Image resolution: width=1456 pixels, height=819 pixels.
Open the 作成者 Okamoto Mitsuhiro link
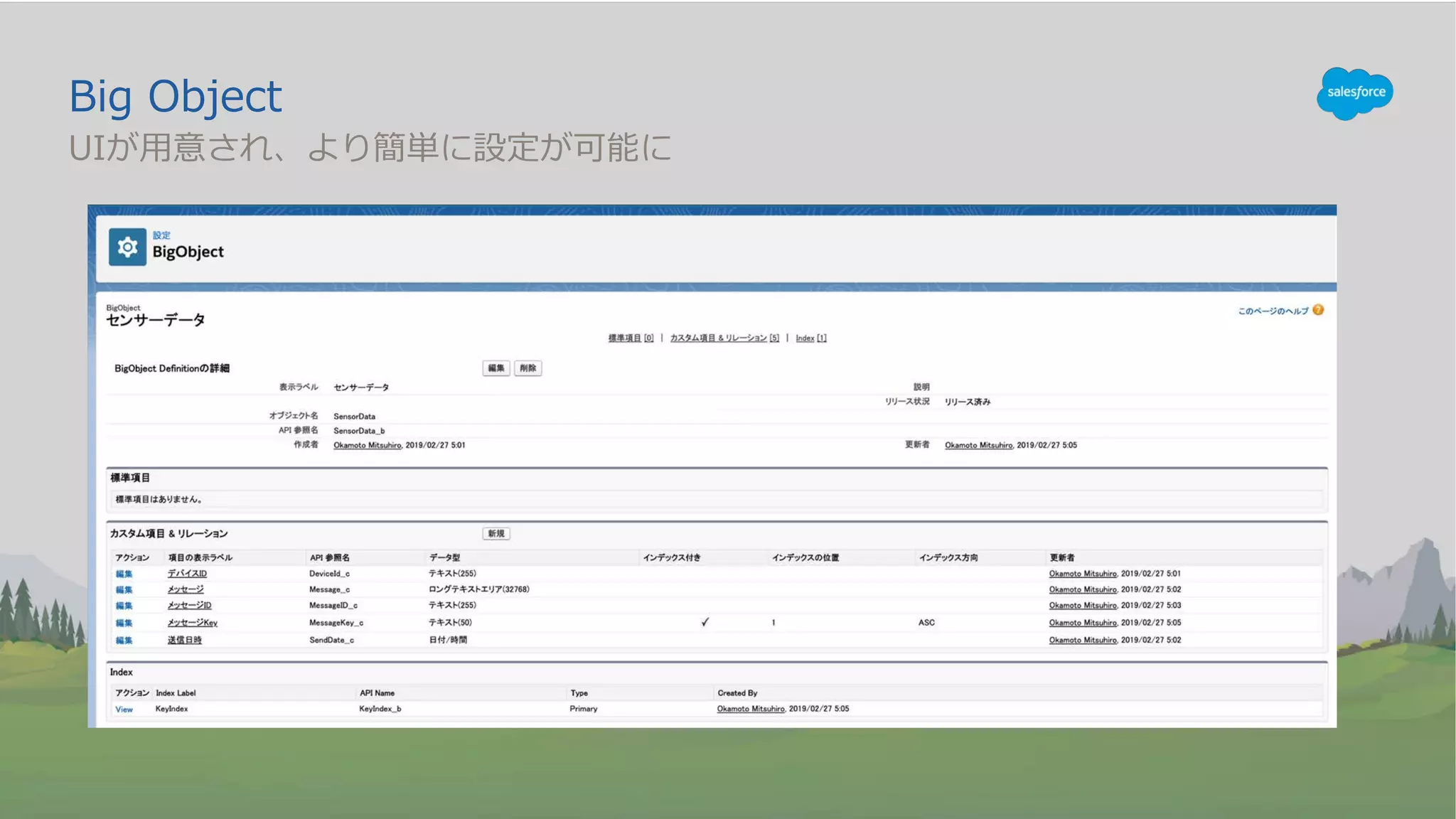(367, 446)
